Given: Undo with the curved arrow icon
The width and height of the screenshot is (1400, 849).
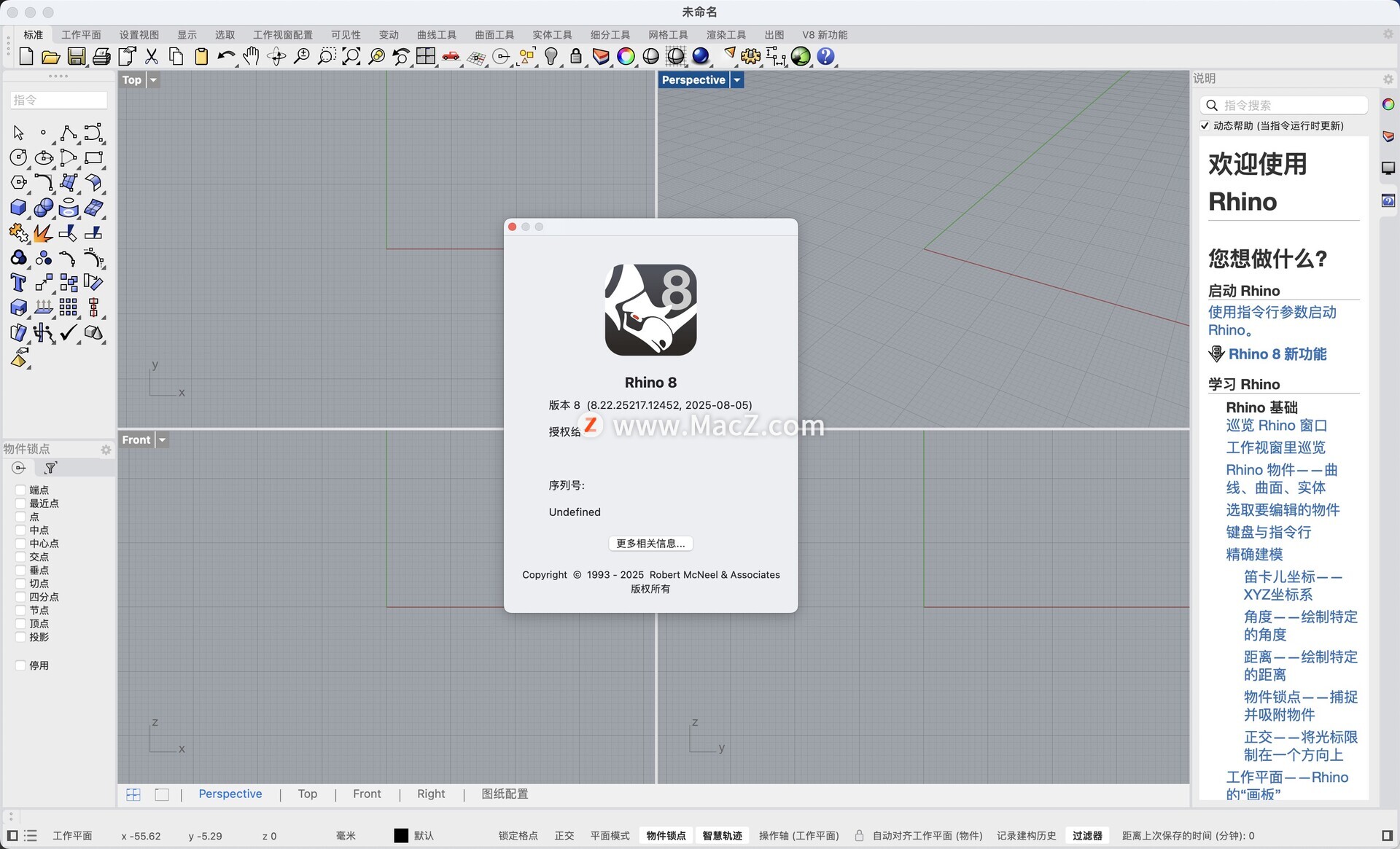Looking at the screenshot, I should 226,56.
